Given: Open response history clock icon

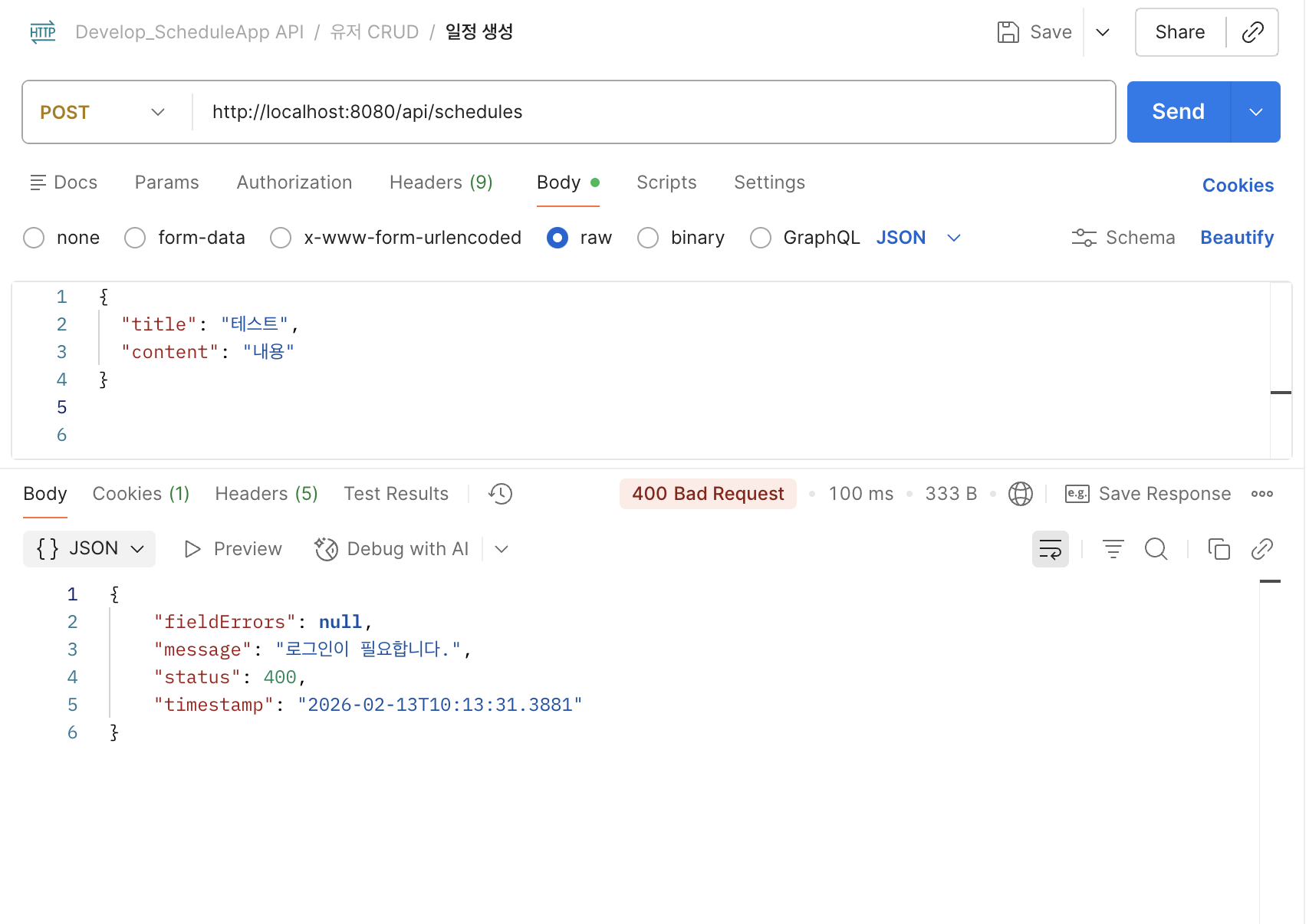Looking at the screenshot, I should [500, 494].
